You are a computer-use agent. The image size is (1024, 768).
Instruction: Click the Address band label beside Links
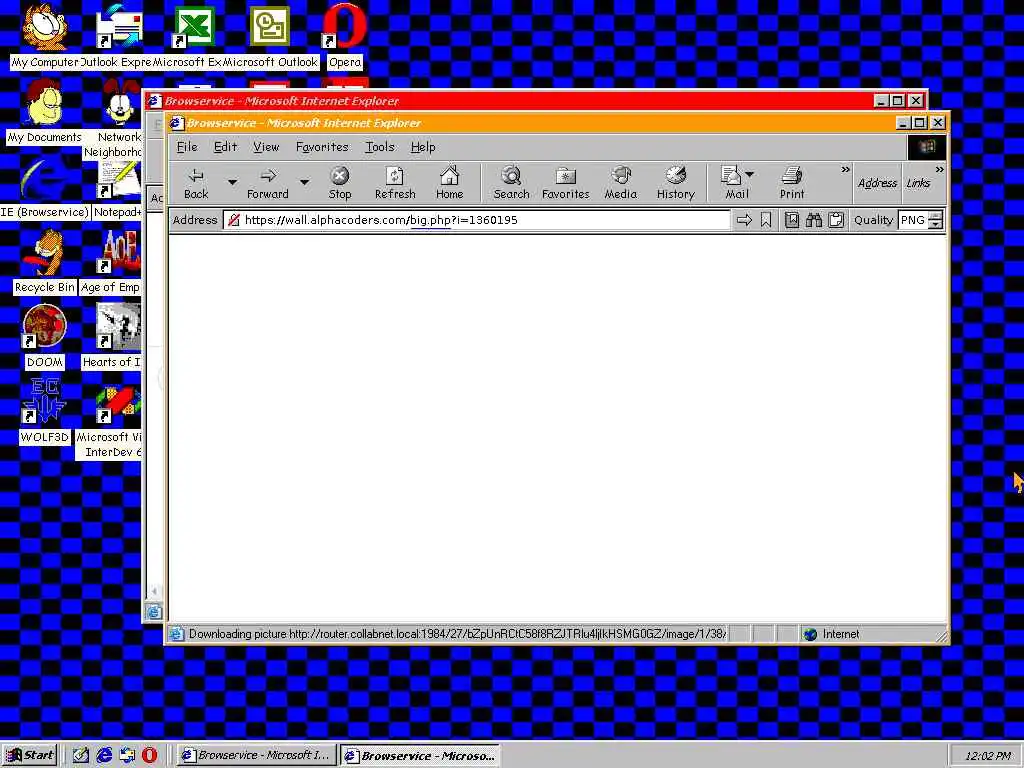pyautogui.click(x=877, y=184)
